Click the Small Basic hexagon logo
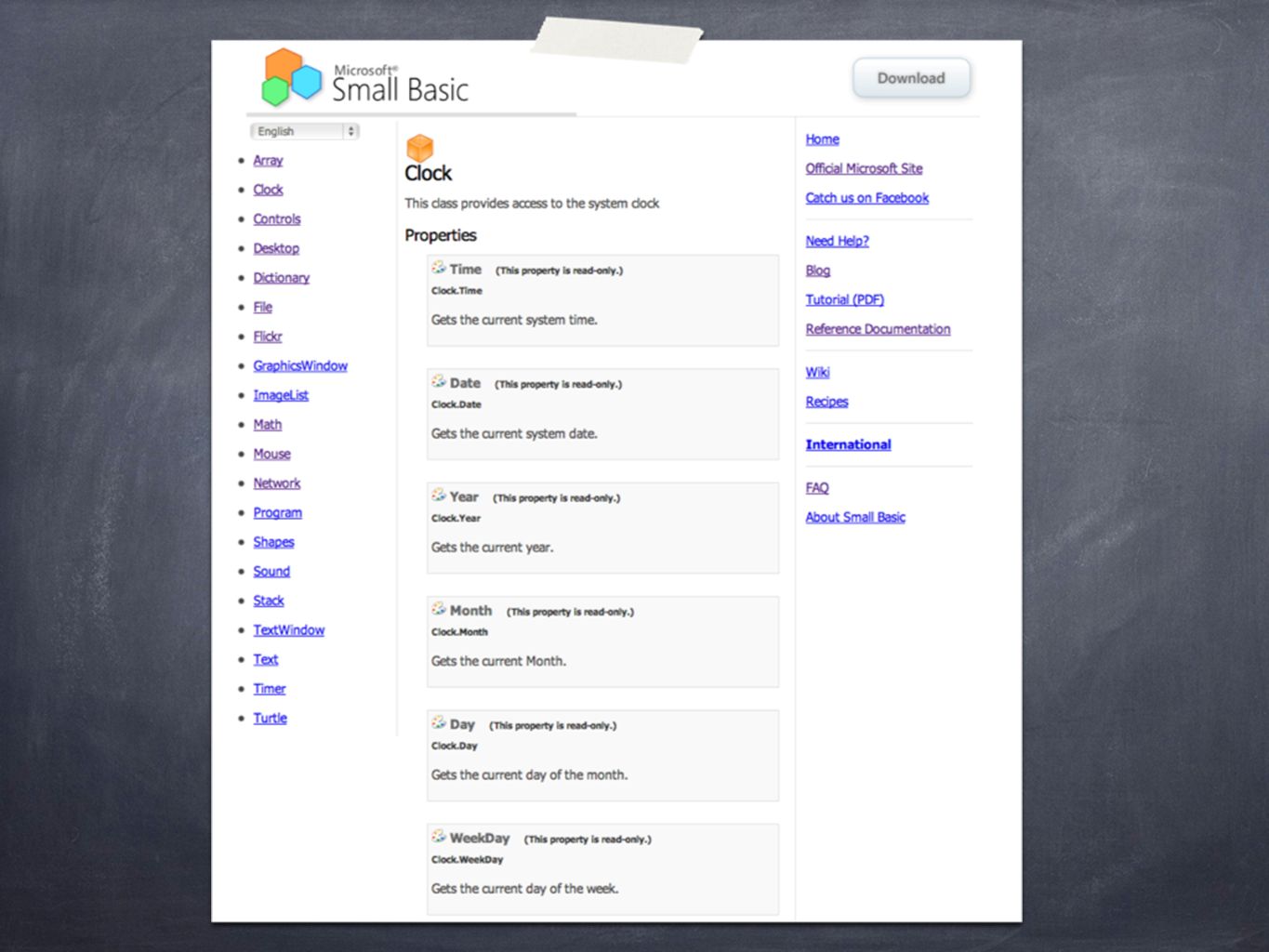This screenshot has width=1269, height=952. pos(291,77)
